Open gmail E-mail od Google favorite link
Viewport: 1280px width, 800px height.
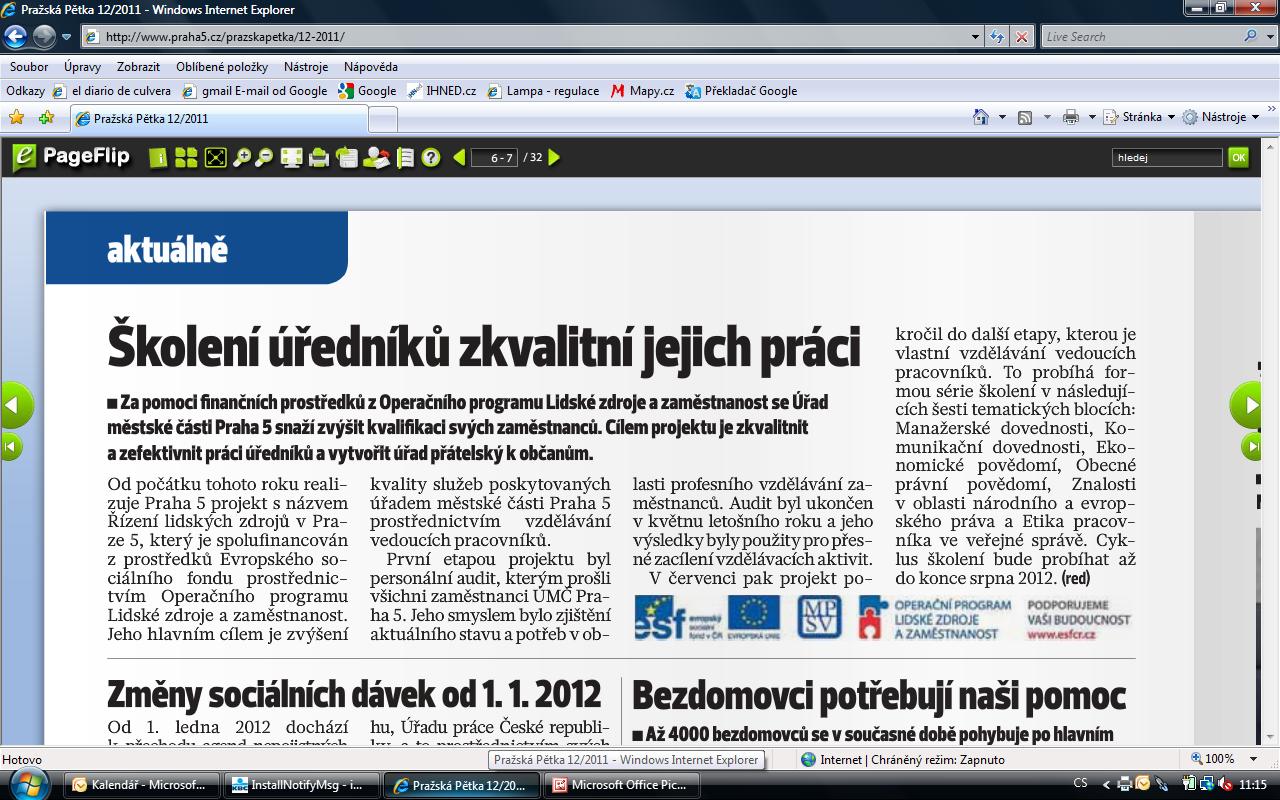pyautogui.click(x=255, y=90)
